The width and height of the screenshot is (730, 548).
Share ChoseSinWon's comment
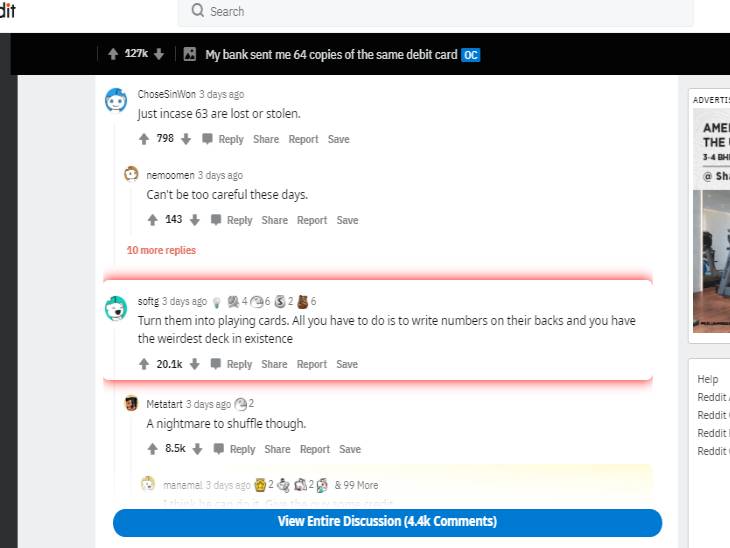tap(266, 139)
